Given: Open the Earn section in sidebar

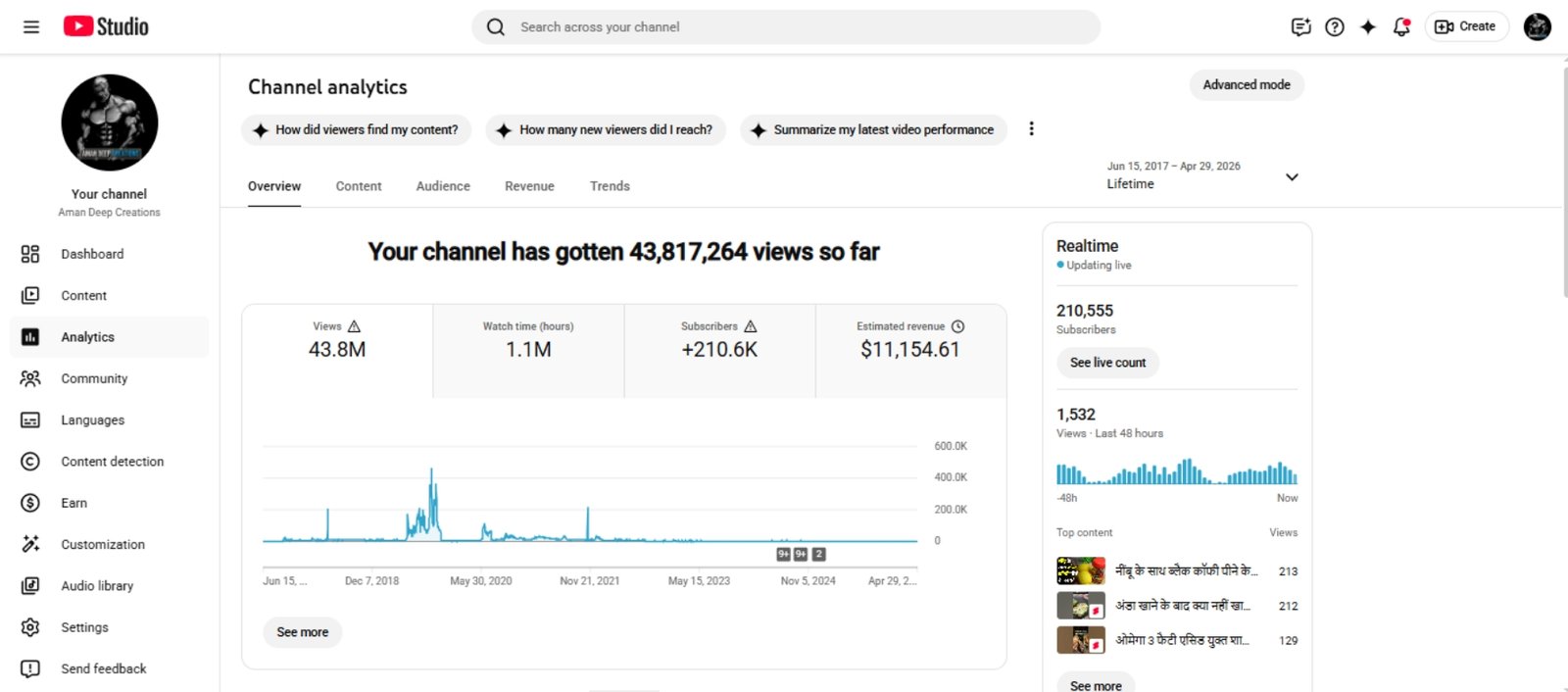Looking at the screenshot, I should click(74, 503).
